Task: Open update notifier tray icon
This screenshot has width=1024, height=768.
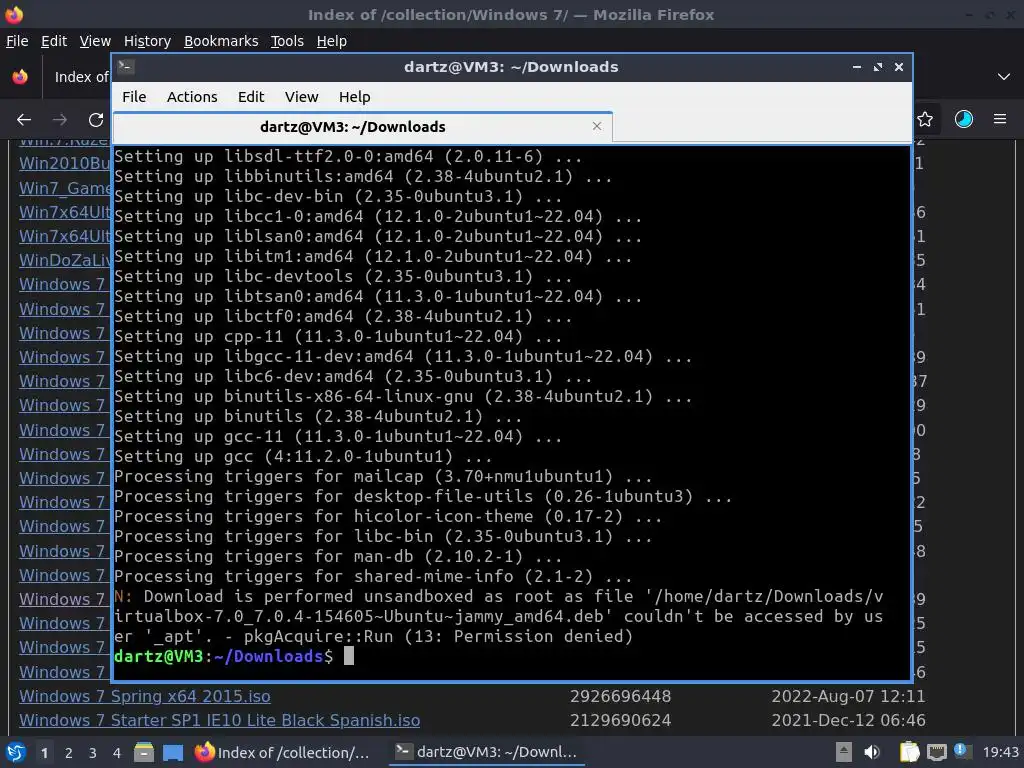Action: coord(962,751)
